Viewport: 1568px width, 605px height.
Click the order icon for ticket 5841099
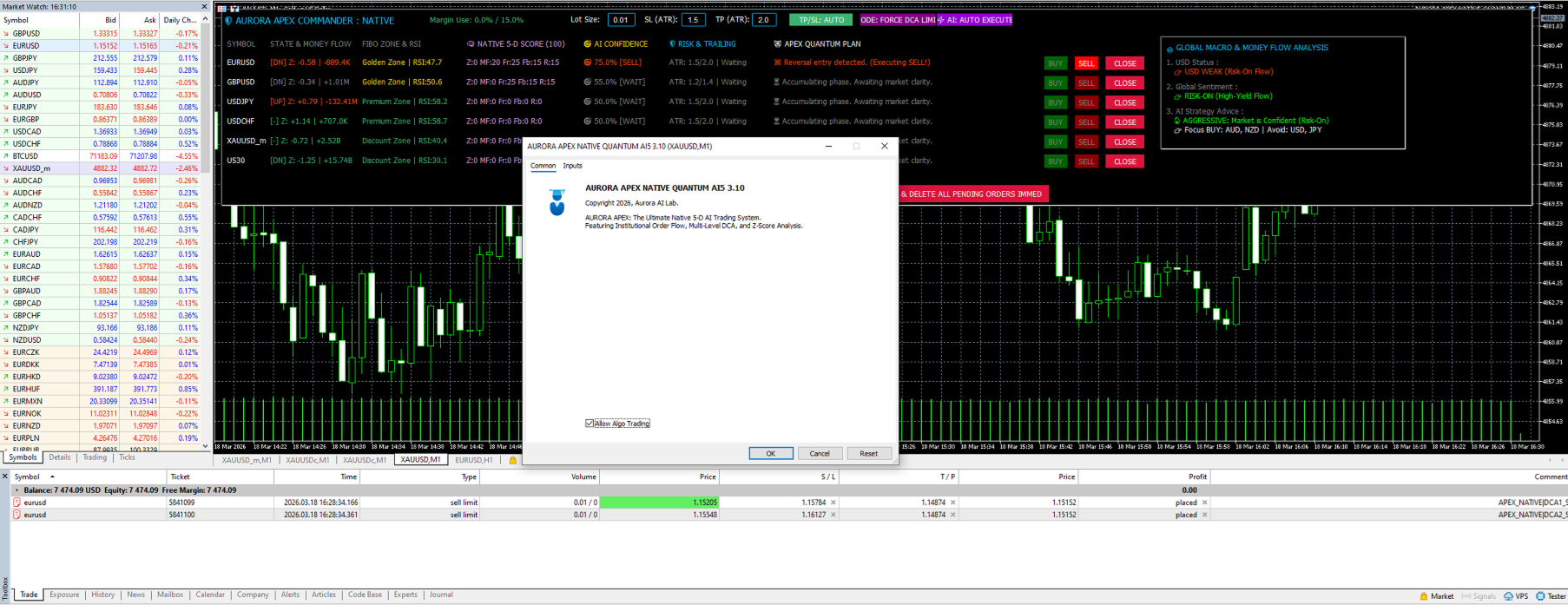[x=16, y=503]
